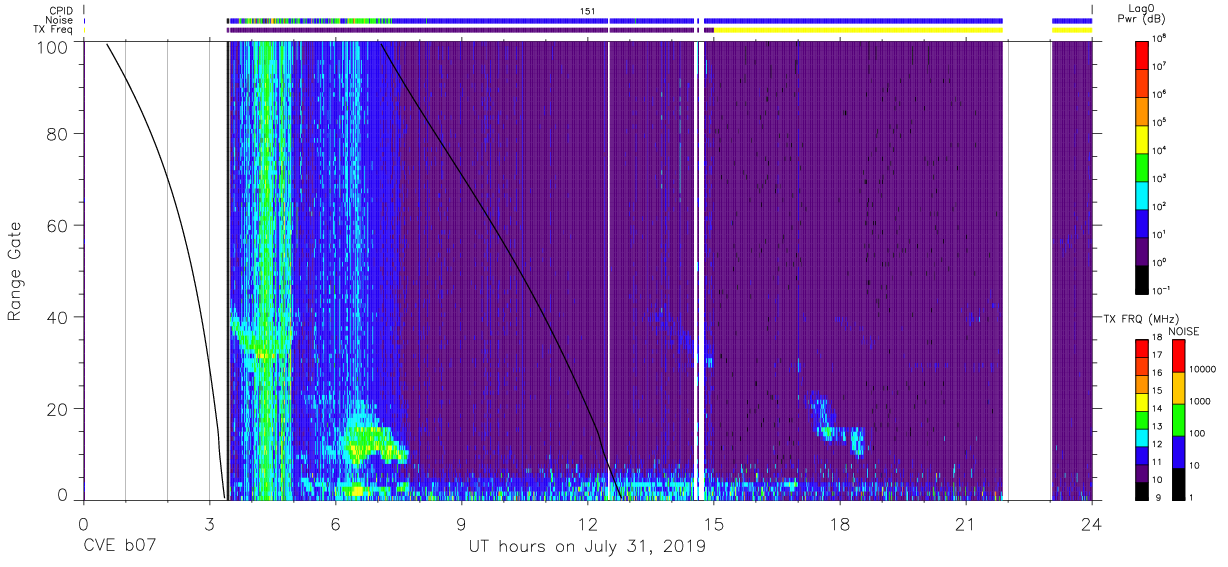Click y-axis tick label '100'
1228x567 pixels.
(x=54, y=47)
